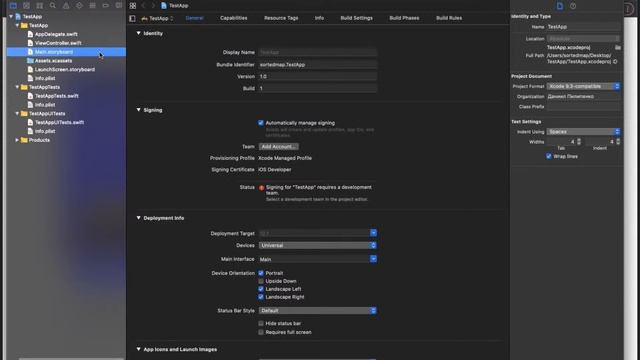The width and height of the screenshot is (640, 360).
Task: Collapse the Signing section
Action: click(x=138, y=110)
